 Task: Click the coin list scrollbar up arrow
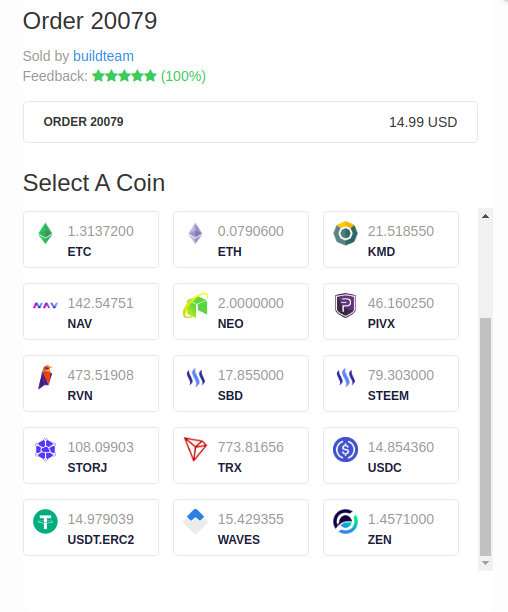click(x=485, y=216)
